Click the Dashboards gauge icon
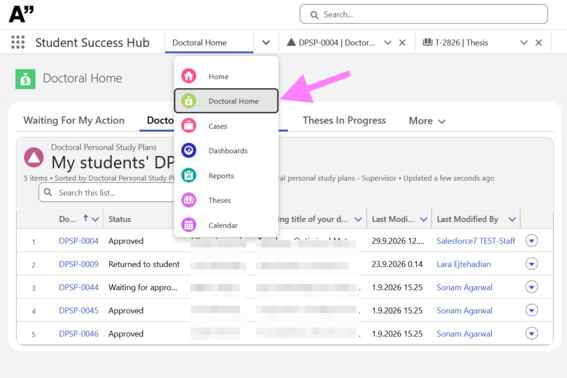Screen dimensions: 567x378 [189, 150]
